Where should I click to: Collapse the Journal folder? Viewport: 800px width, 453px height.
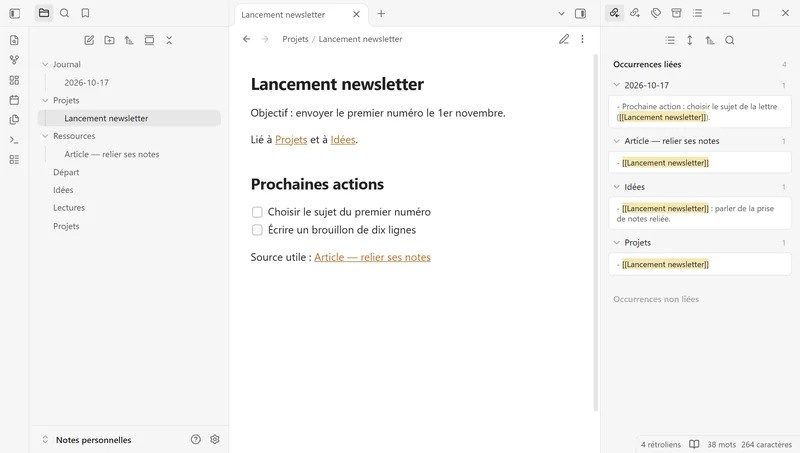tap(45, 64)
